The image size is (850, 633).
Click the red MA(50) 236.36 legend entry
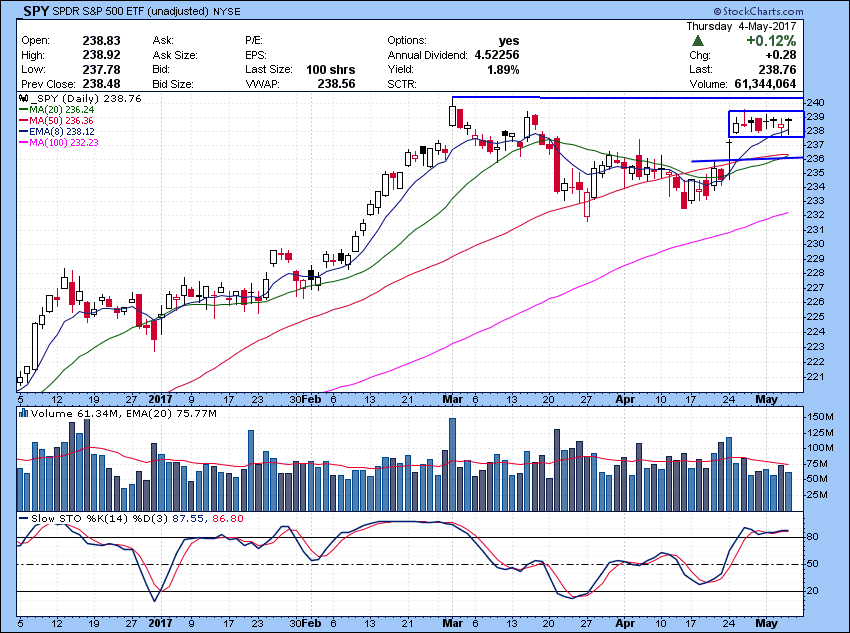click(x=56, y=120)
